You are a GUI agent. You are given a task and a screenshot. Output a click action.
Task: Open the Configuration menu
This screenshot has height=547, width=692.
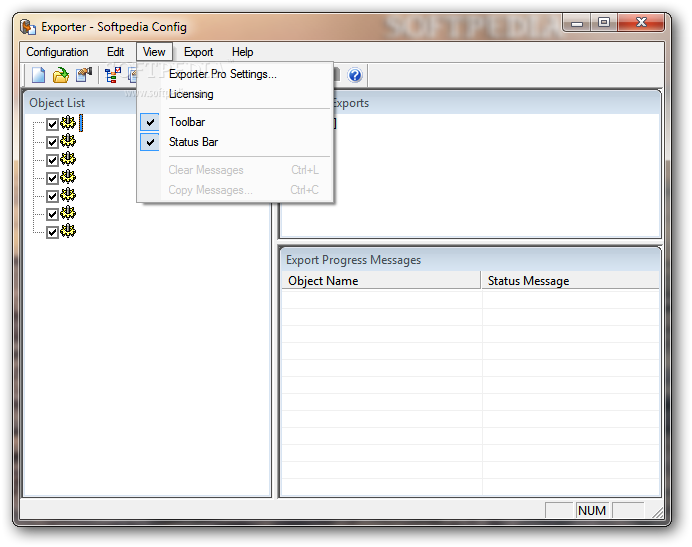[57, 52]
